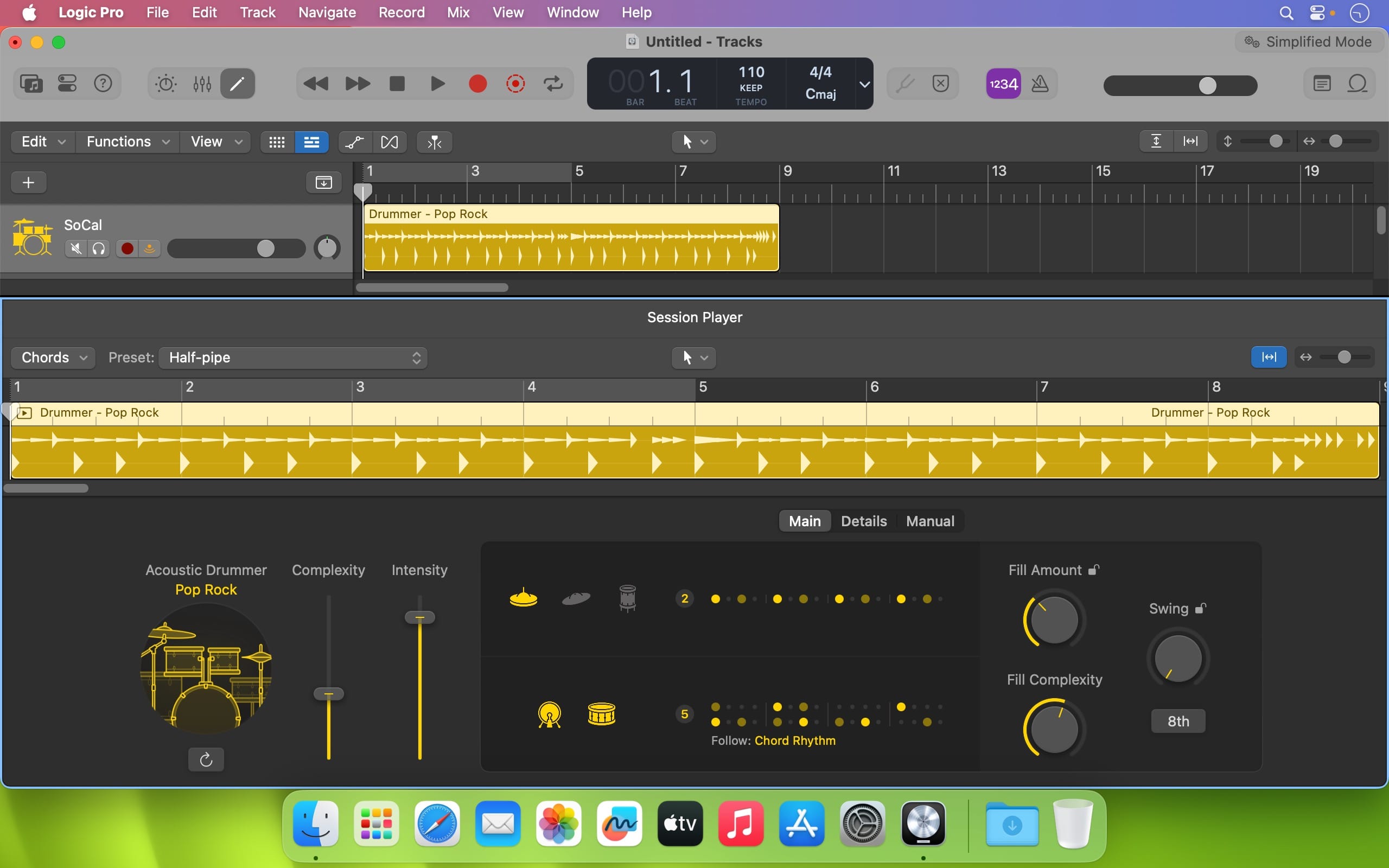Click the 8th swing value button
The image size is (1389, 868).
(1178, 721)
